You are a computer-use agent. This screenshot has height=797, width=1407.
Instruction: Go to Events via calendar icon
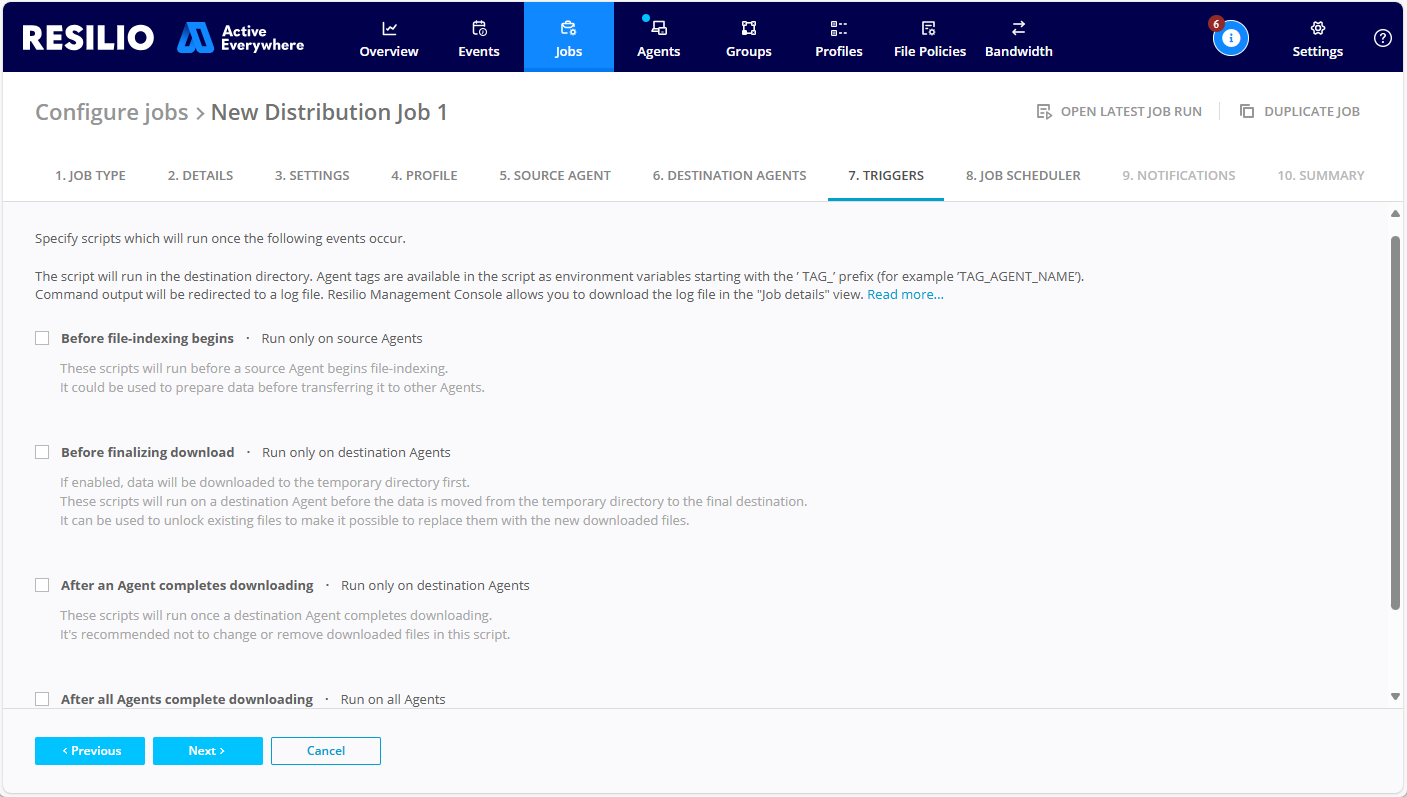click(479, 29)
